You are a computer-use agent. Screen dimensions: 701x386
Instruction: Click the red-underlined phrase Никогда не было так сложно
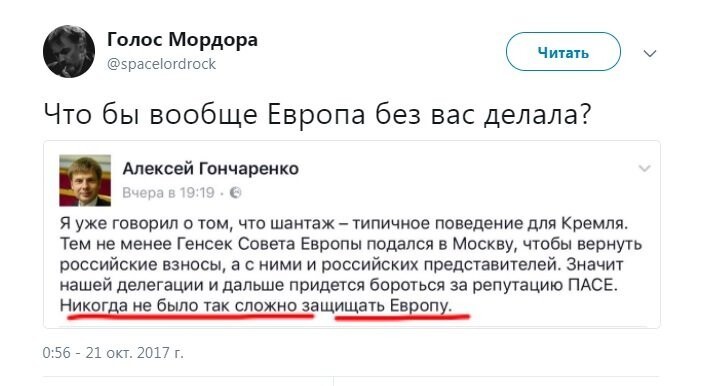pos(178,305)
